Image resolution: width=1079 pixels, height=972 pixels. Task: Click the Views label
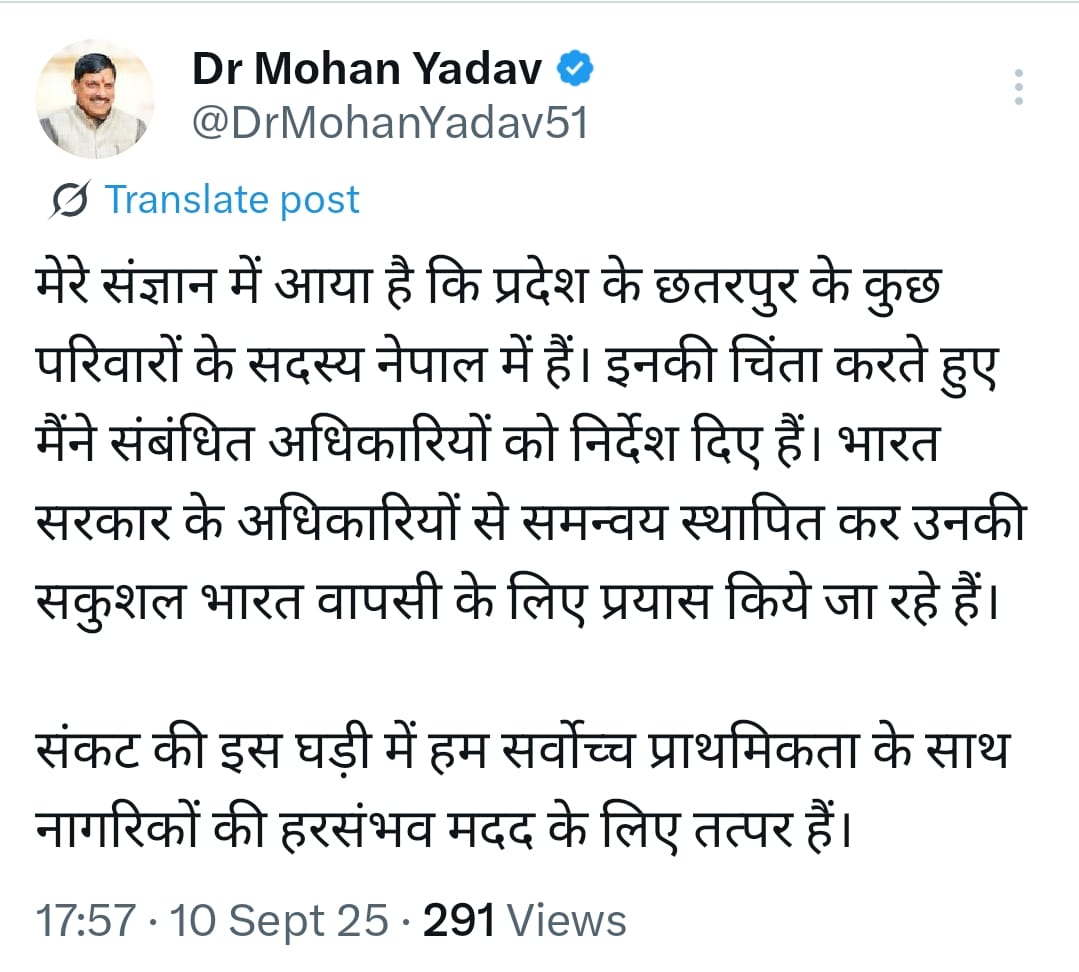click(x=566, y=921)
